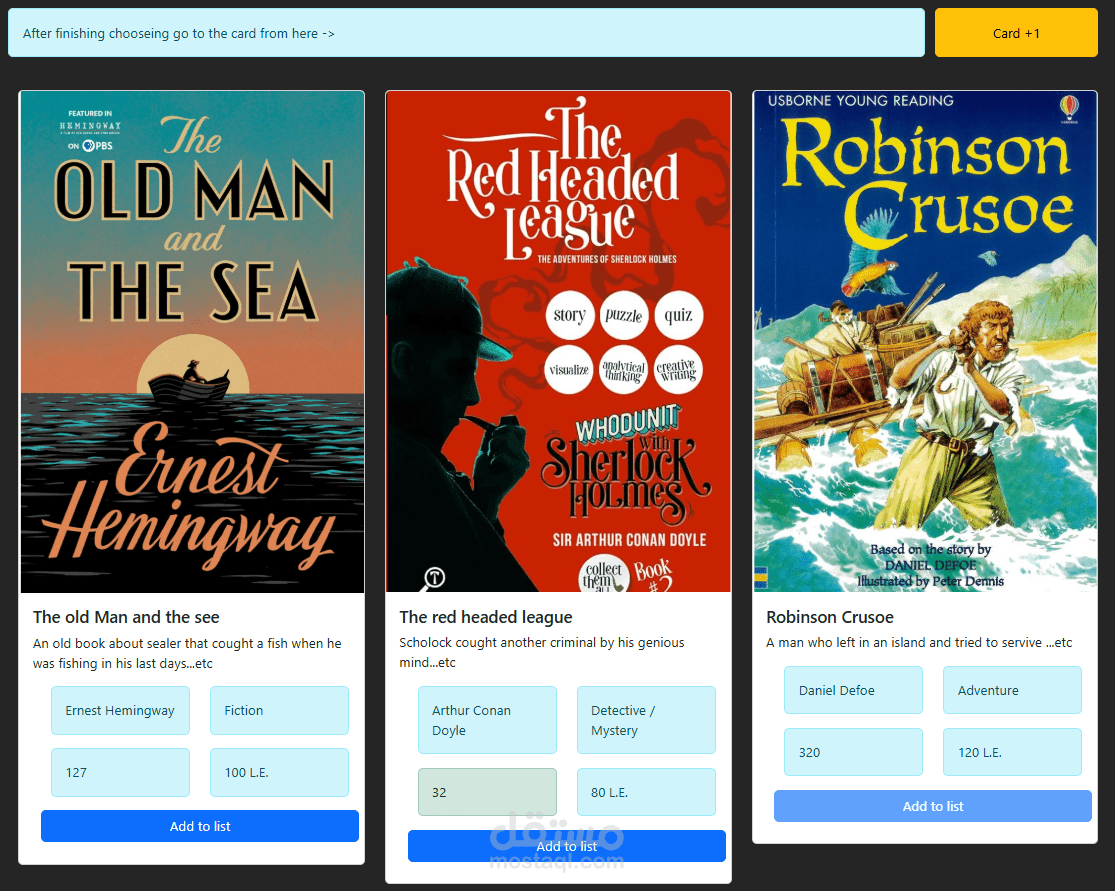Click the description about Scholock cought another criminal
Image resolution: width=1115 pixels, height=891 pixels.
tap(542, 652)
